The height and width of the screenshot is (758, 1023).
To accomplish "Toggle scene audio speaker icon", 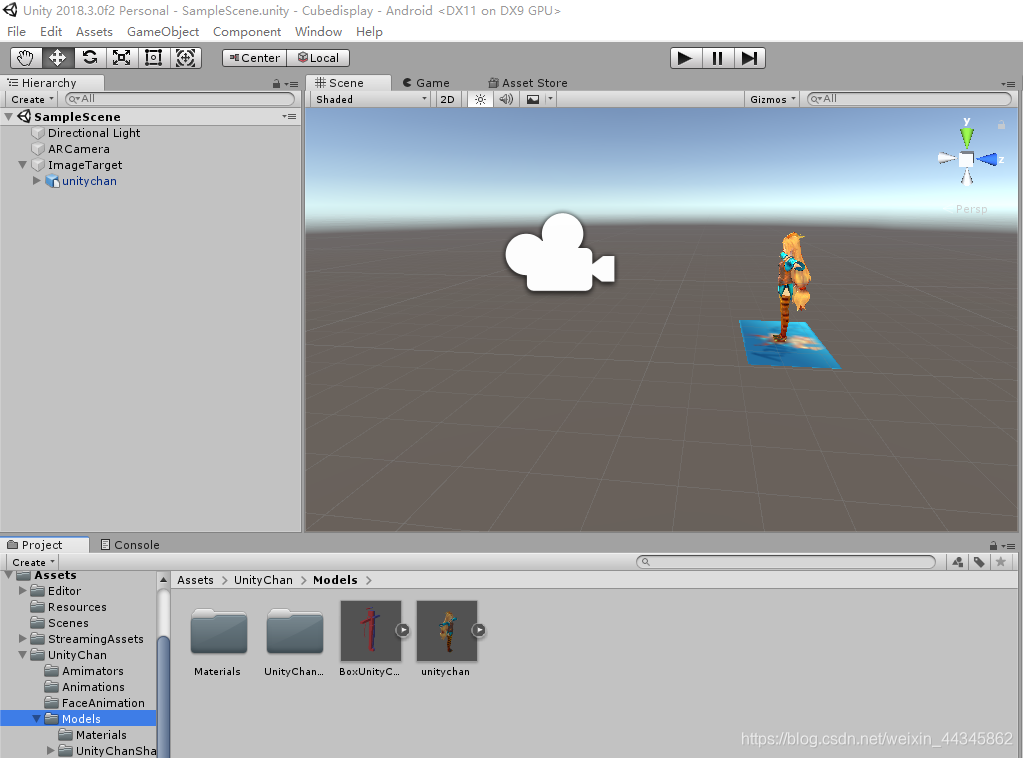I will (x=506, y=99).
